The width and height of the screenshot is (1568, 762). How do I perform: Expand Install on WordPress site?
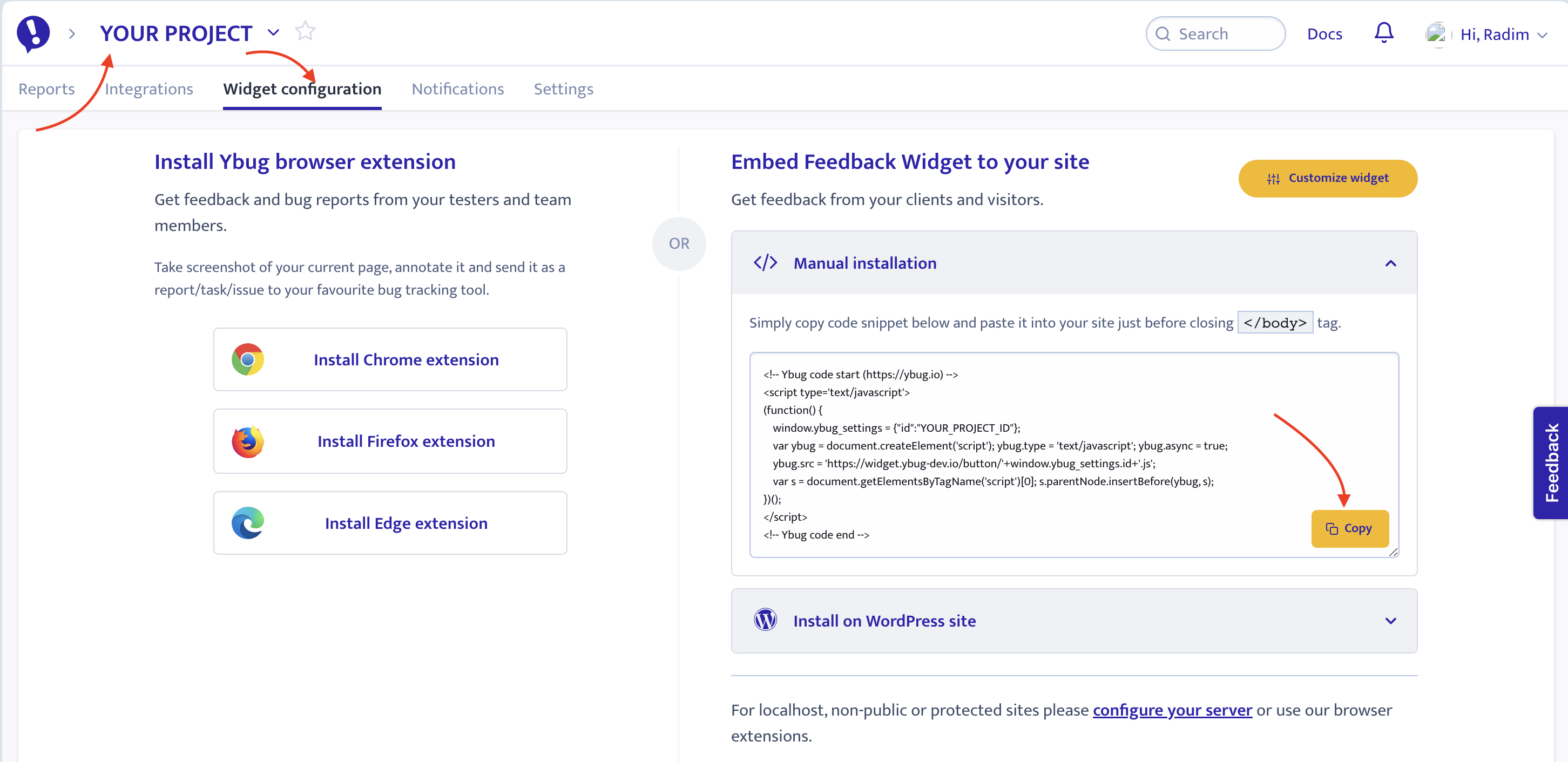(x=1390, y=621)
